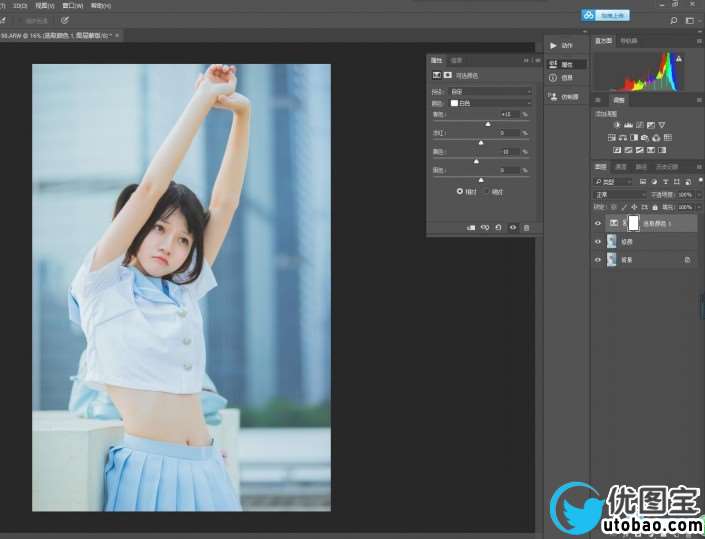Open the layer blend mode dropdown
Viewport: 705px width, 539px height.
(620, 194)
